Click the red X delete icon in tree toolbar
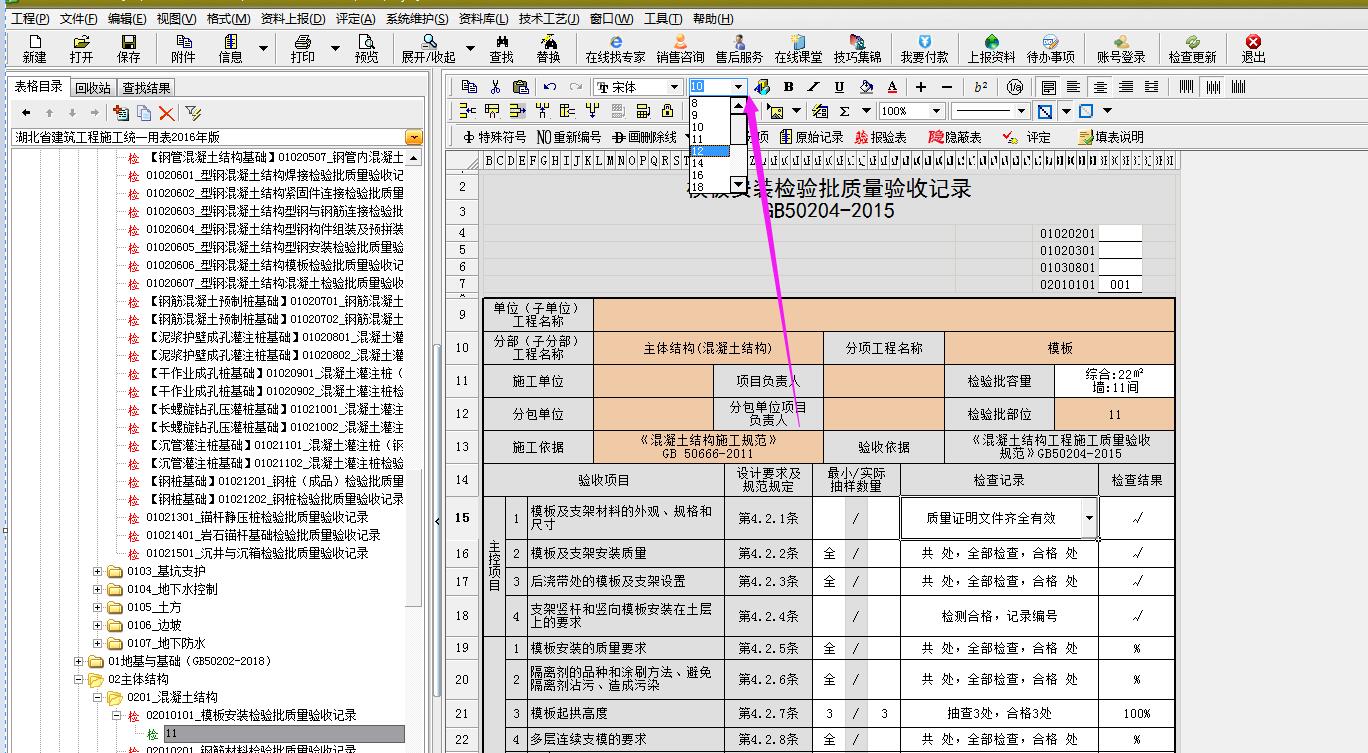This screenshot has height=753, width=1368. (166, 113)
